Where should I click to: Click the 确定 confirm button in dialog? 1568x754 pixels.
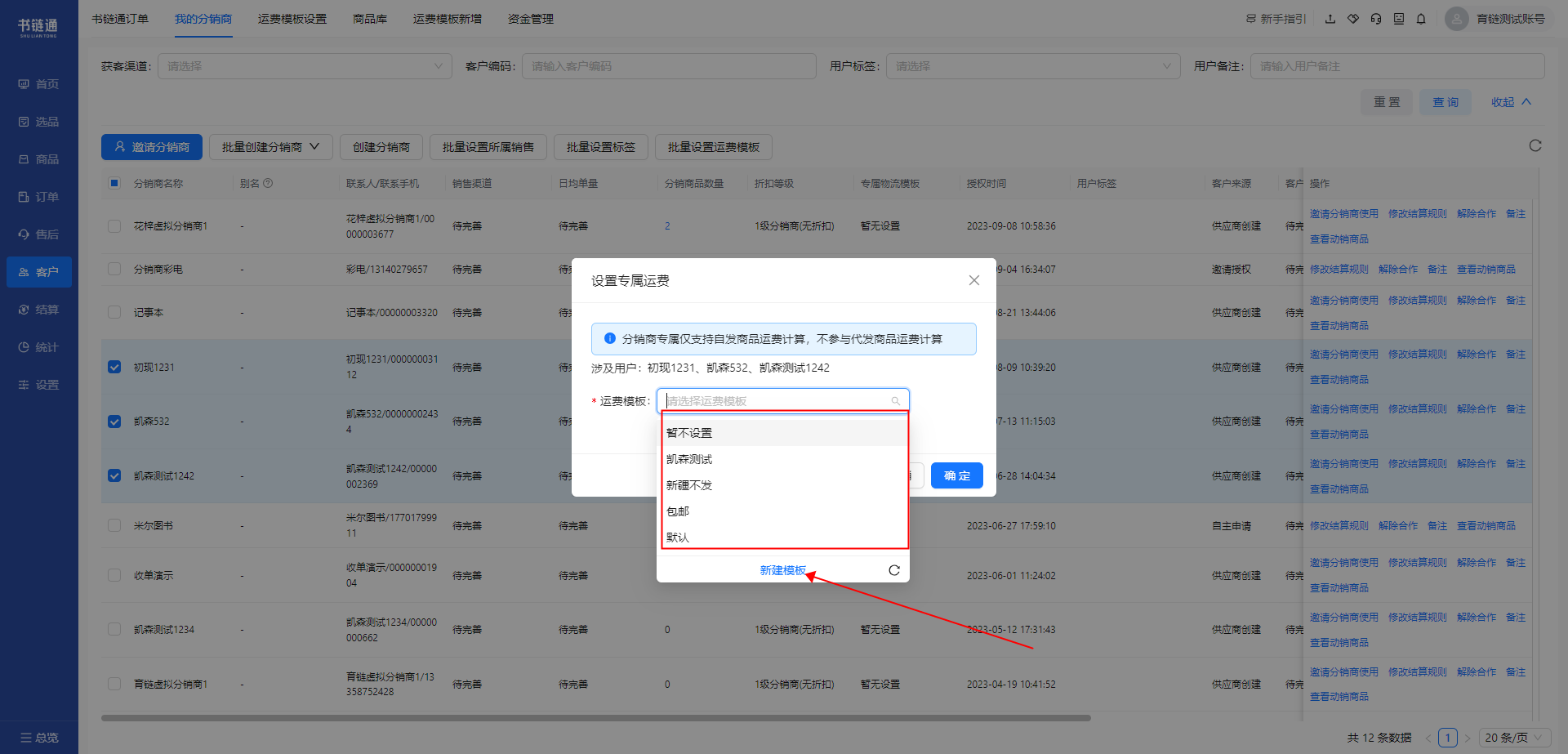coord(957,475)
